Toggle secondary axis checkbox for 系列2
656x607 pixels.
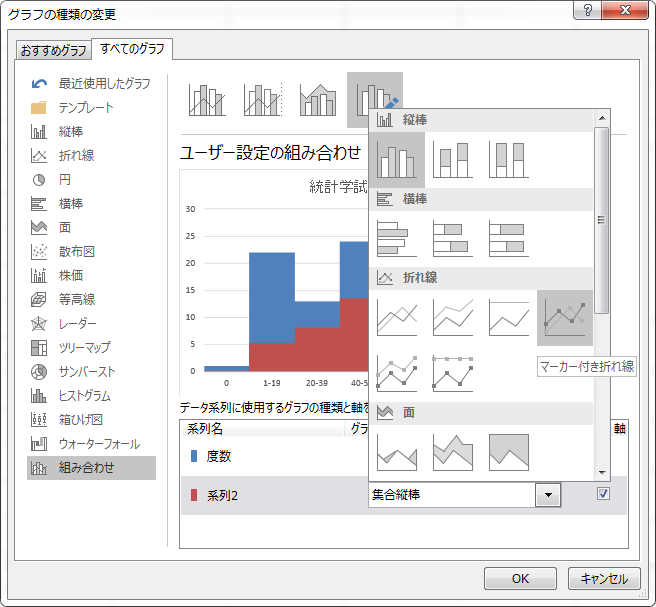[603, 494]
